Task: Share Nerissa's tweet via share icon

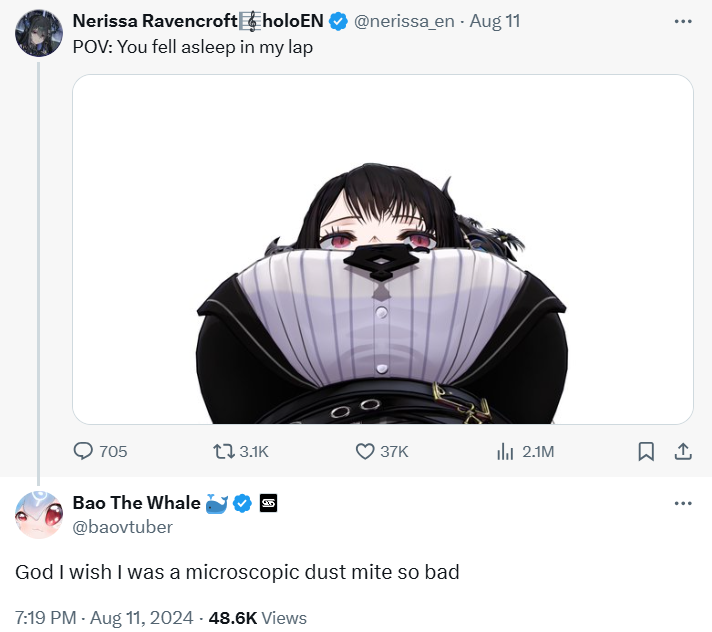Action: 683,451
